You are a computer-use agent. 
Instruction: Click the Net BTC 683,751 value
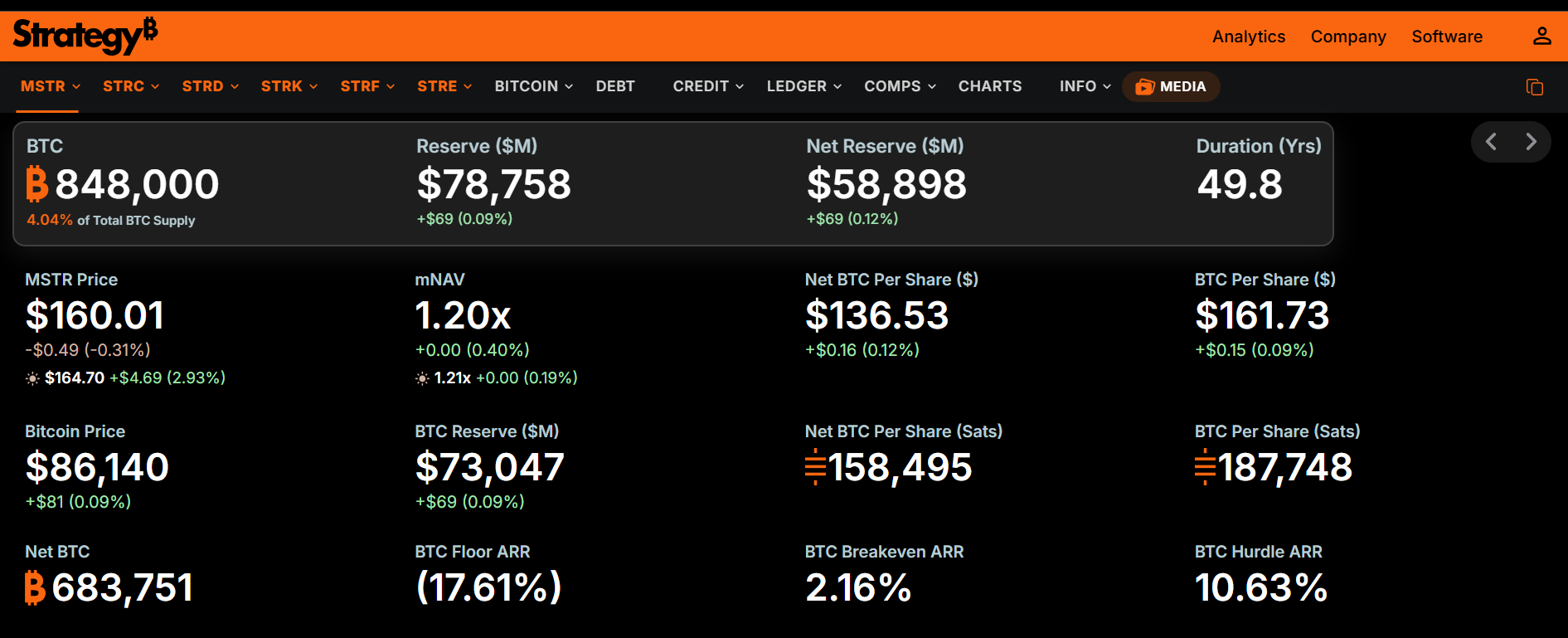(x=109, y=587)
